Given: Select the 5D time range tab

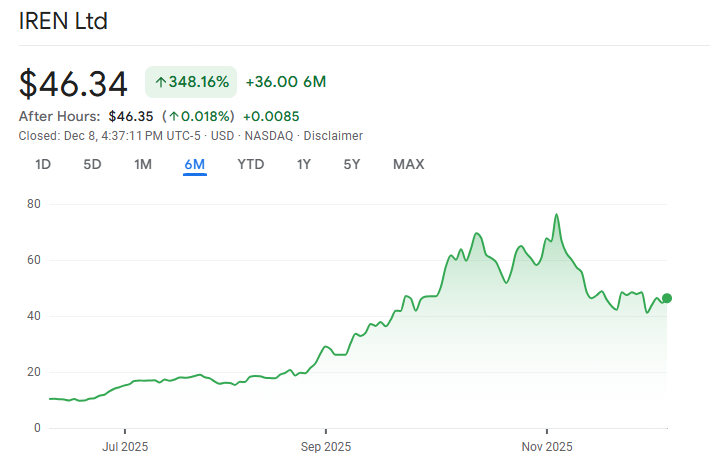Looking at the screenshot, I should (x=92, y=164).
